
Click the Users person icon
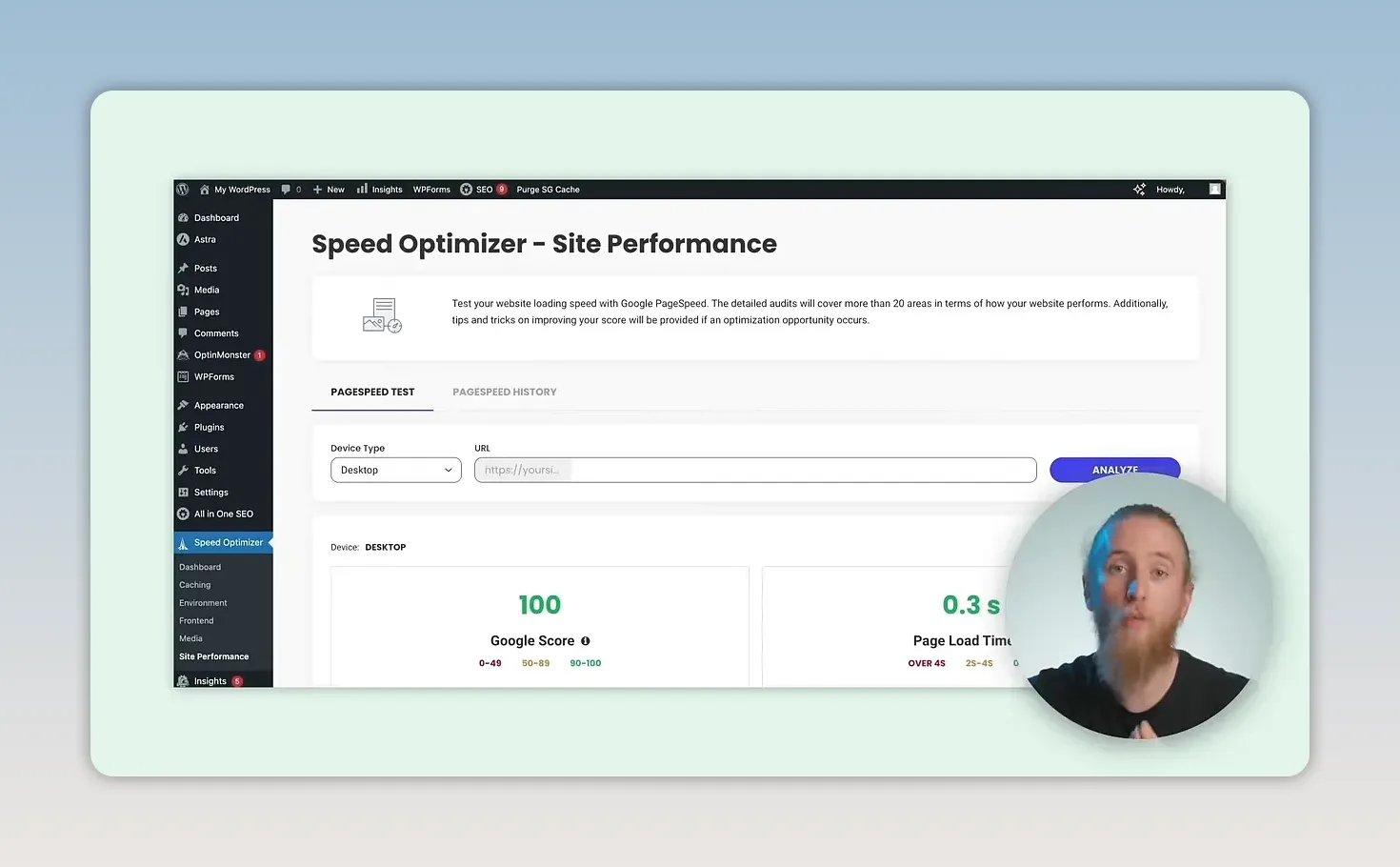(183, 449)
